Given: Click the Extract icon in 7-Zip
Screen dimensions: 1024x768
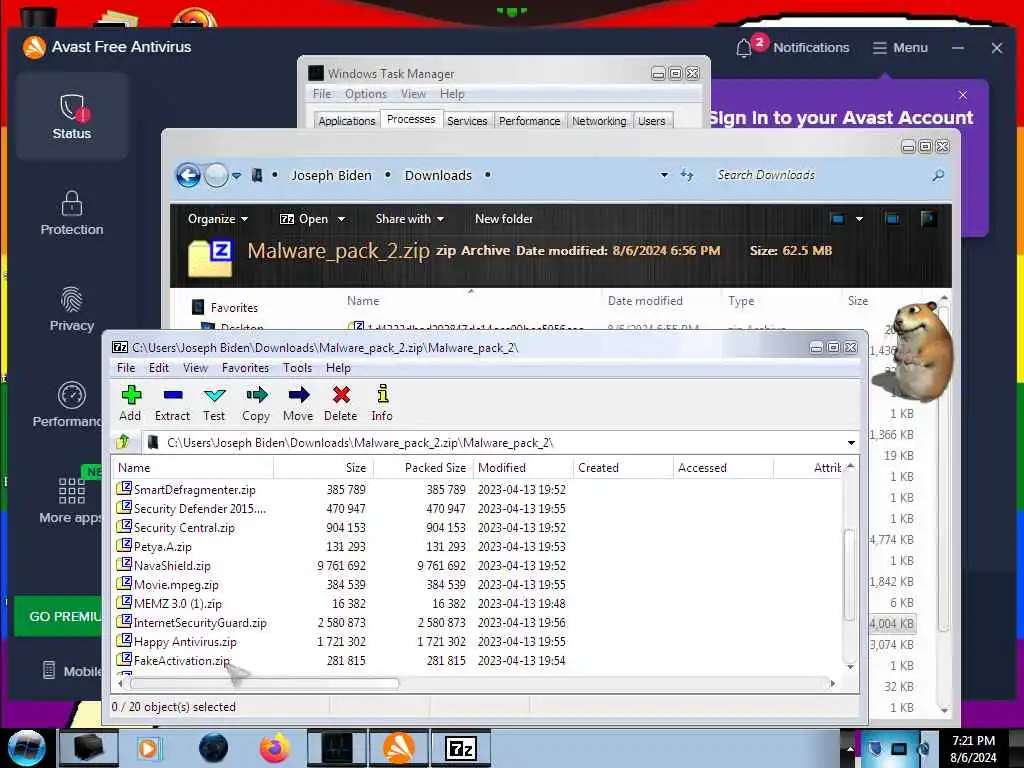Looking at the screenshot, I should (x=172, y=403).
